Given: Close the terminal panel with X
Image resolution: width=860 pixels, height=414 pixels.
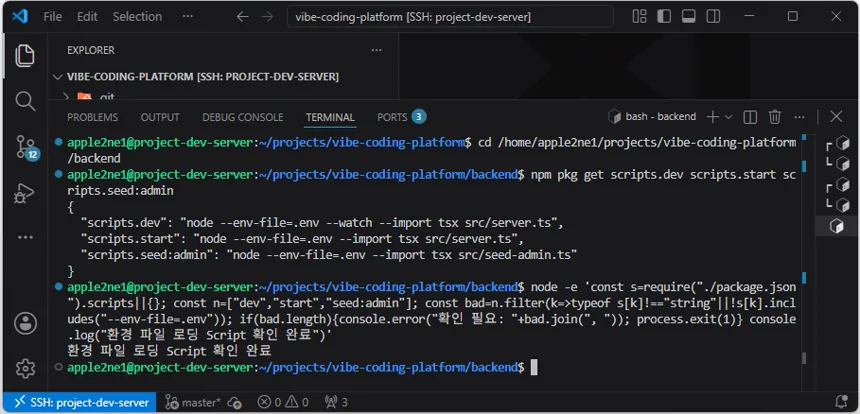Looking at the screenshot, I should point(836,116).
